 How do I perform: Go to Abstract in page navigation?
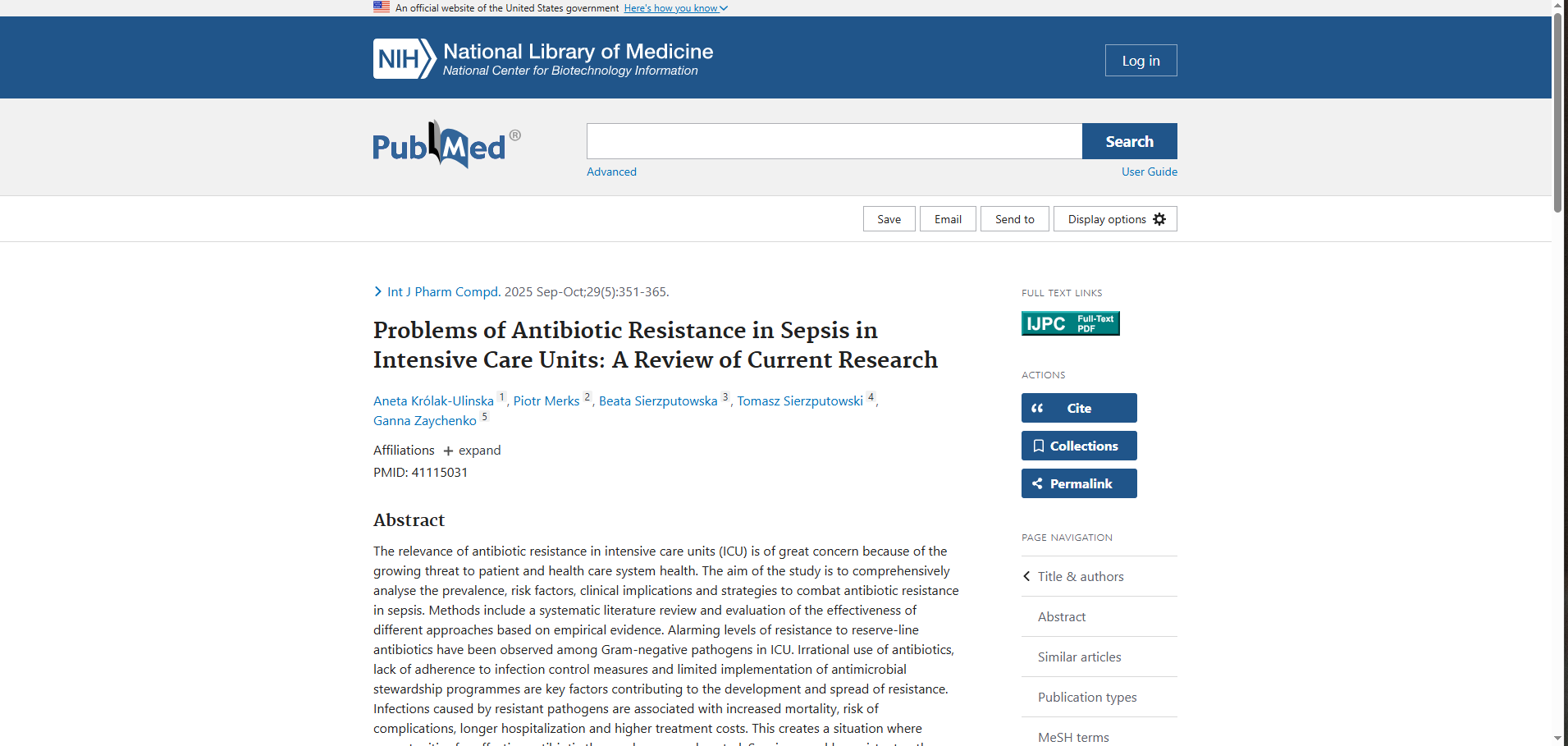point(1061,616)
